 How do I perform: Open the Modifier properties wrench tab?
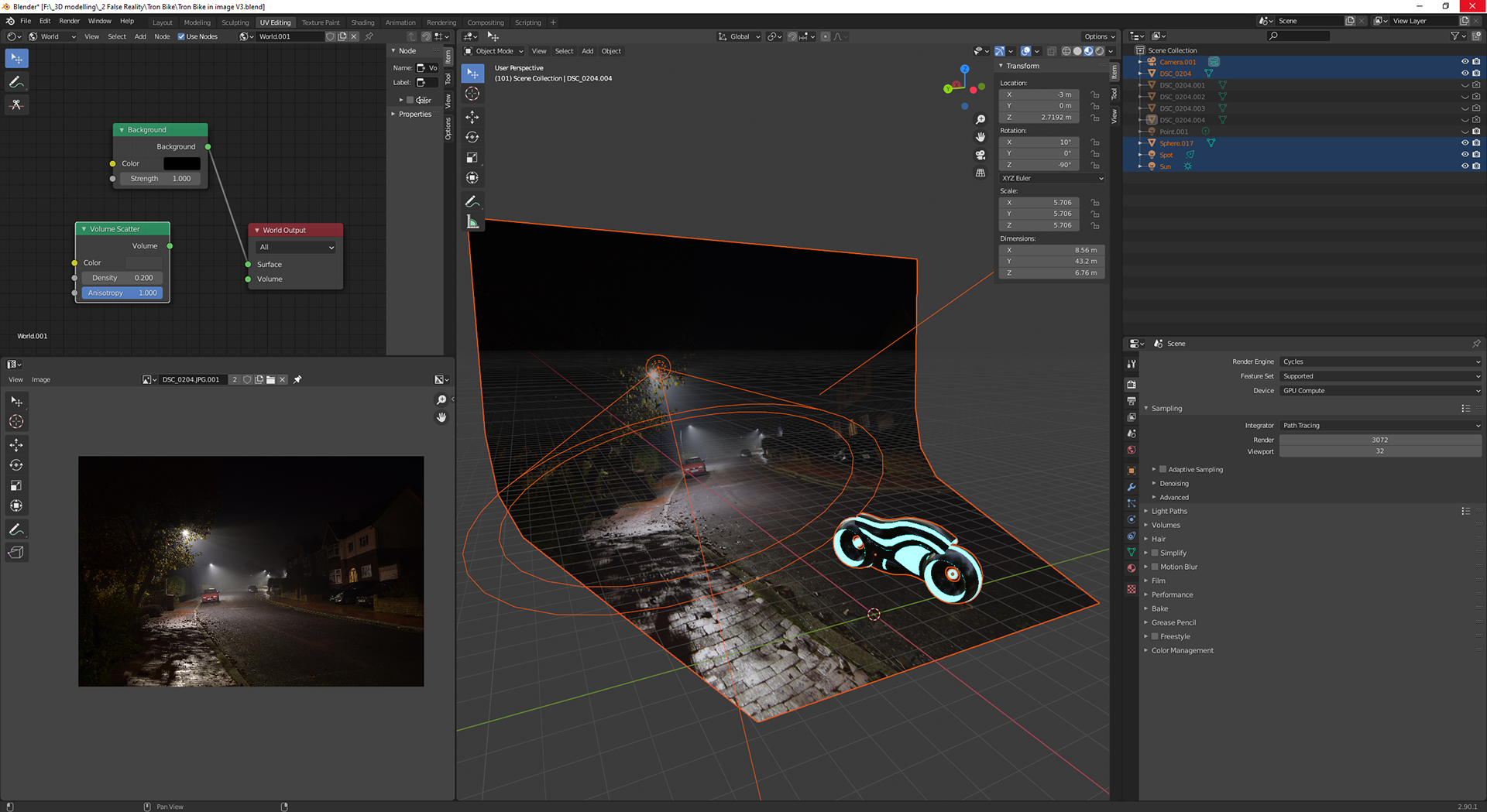tap(1132, 487)
